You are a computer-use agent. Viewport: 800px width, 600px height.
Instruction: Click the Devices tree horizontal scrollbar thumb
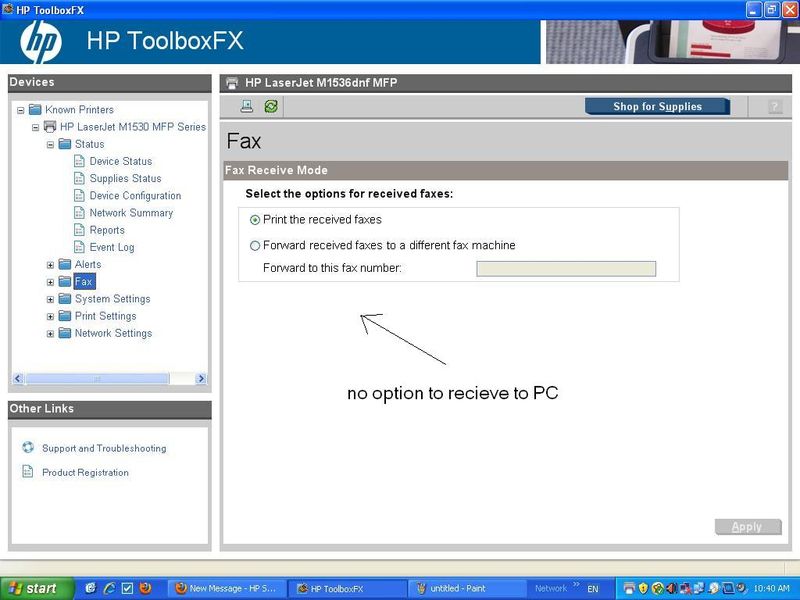coord(97,379)
